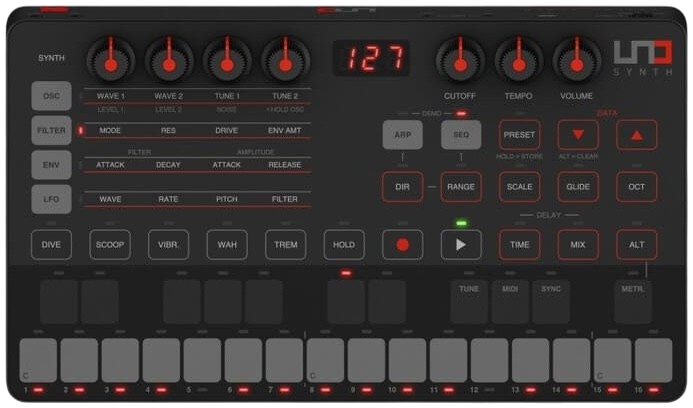Trigger the VIBR vibrato effect

pos(168,244)
